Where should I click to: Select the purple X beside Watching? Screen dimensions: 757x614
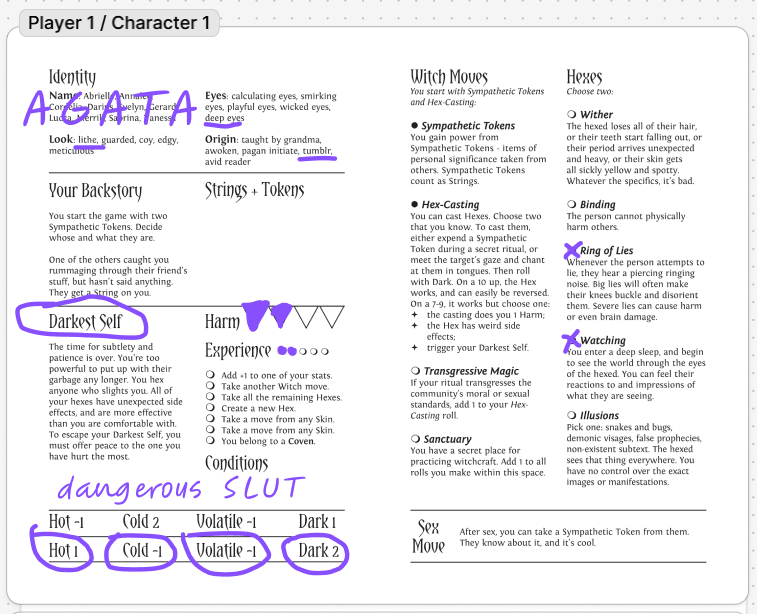573,341
